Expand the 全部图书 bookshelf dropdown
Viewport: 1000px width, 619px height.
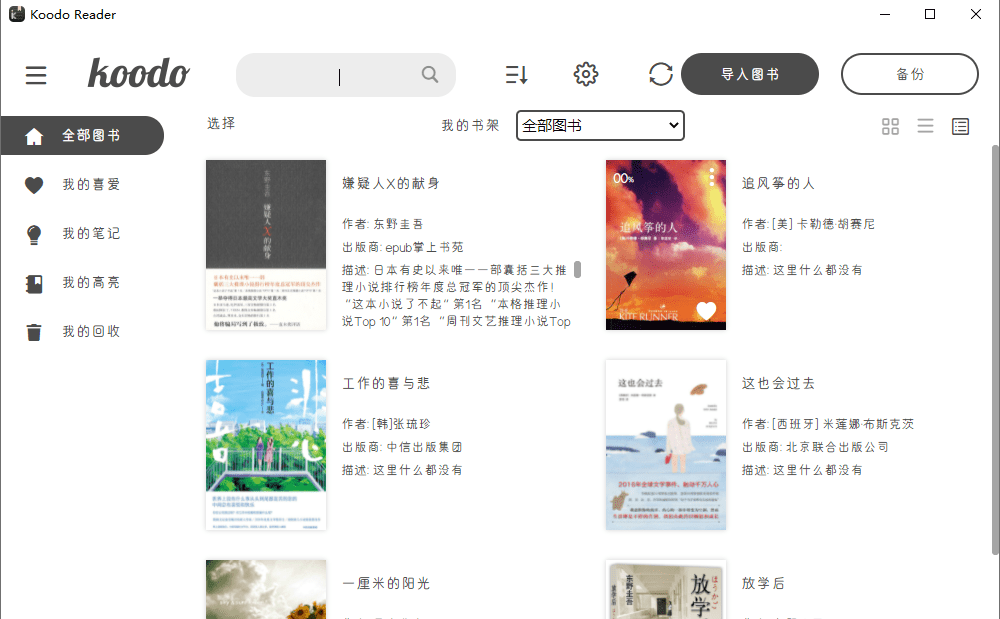click(600, 125)
